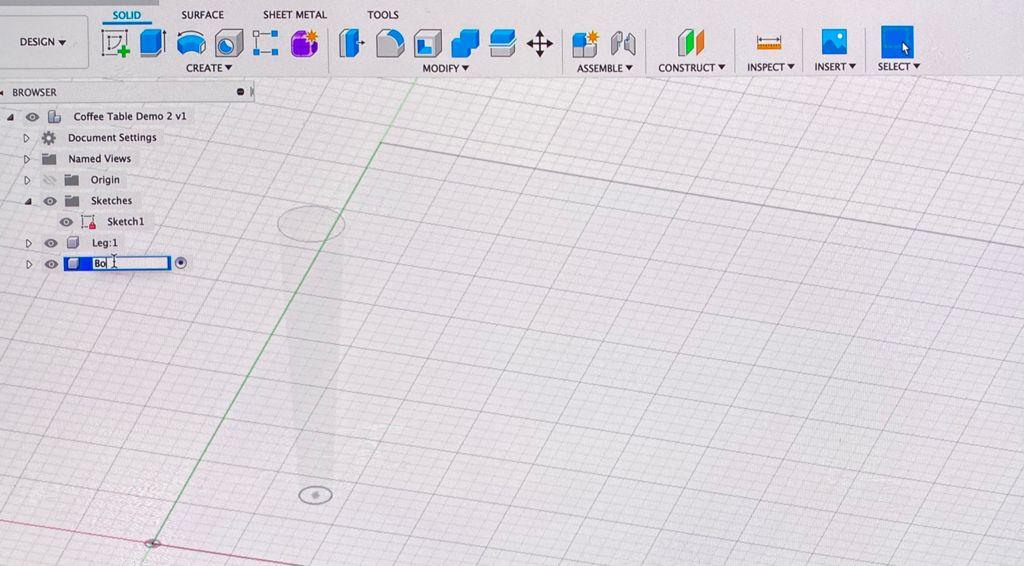1024x566 pixels.
Task: Select the Joint tool
Action: coord(623,44)
